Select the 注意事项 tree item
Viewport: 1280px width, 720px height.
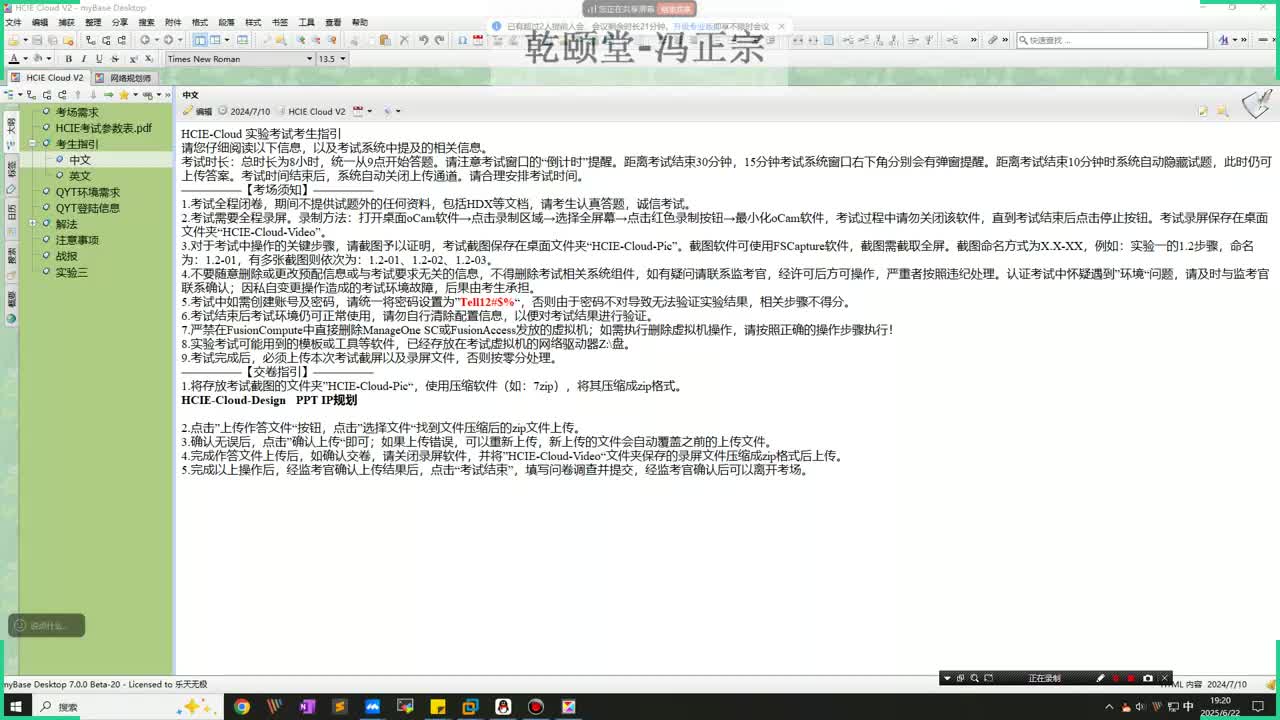click(x=76, y=240)
